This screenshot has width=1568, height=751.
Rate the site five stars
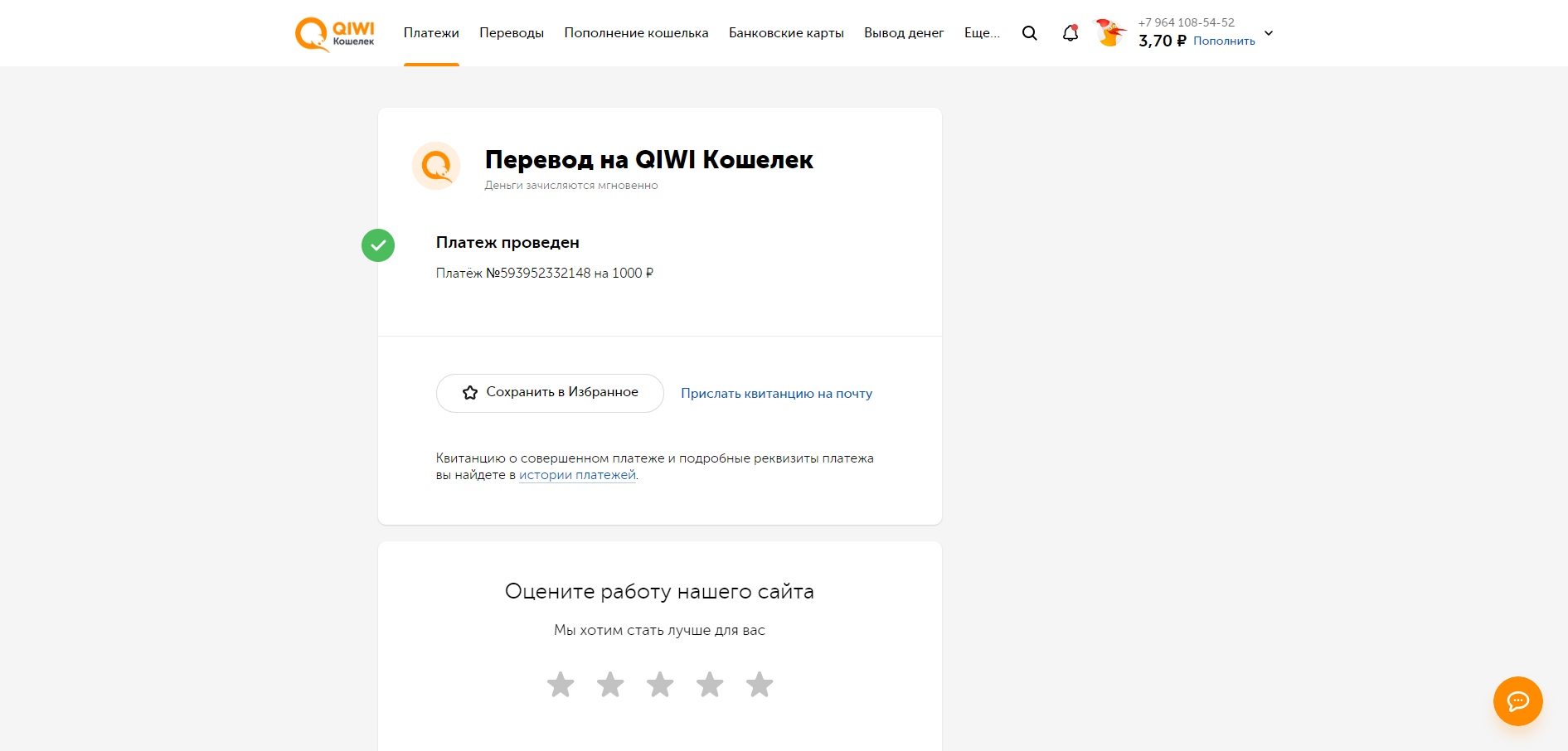click(760, 685)
